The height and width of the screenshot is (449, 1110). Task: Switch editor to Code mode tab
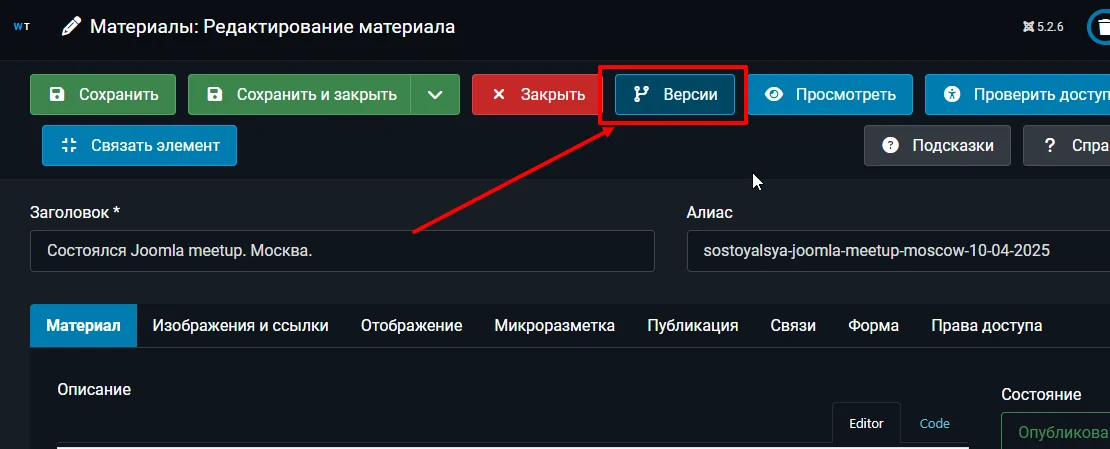[x=934, y=424]
